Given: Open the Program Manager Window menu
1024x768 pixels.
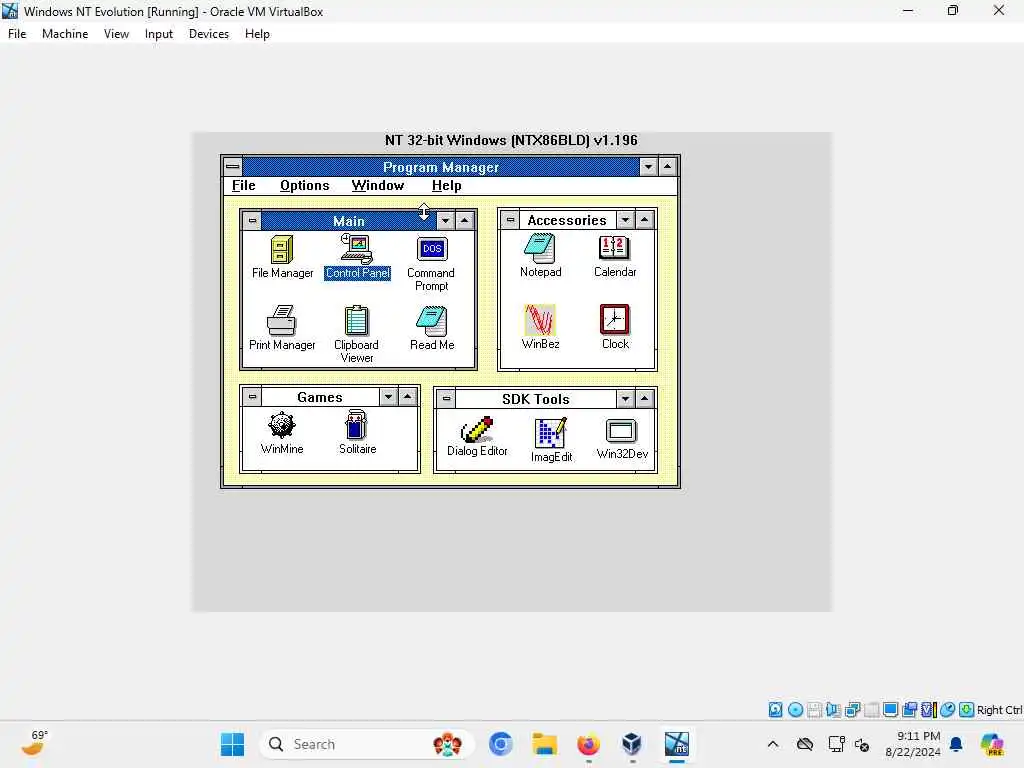Looking at the screenshot, I should coord(377,185).
